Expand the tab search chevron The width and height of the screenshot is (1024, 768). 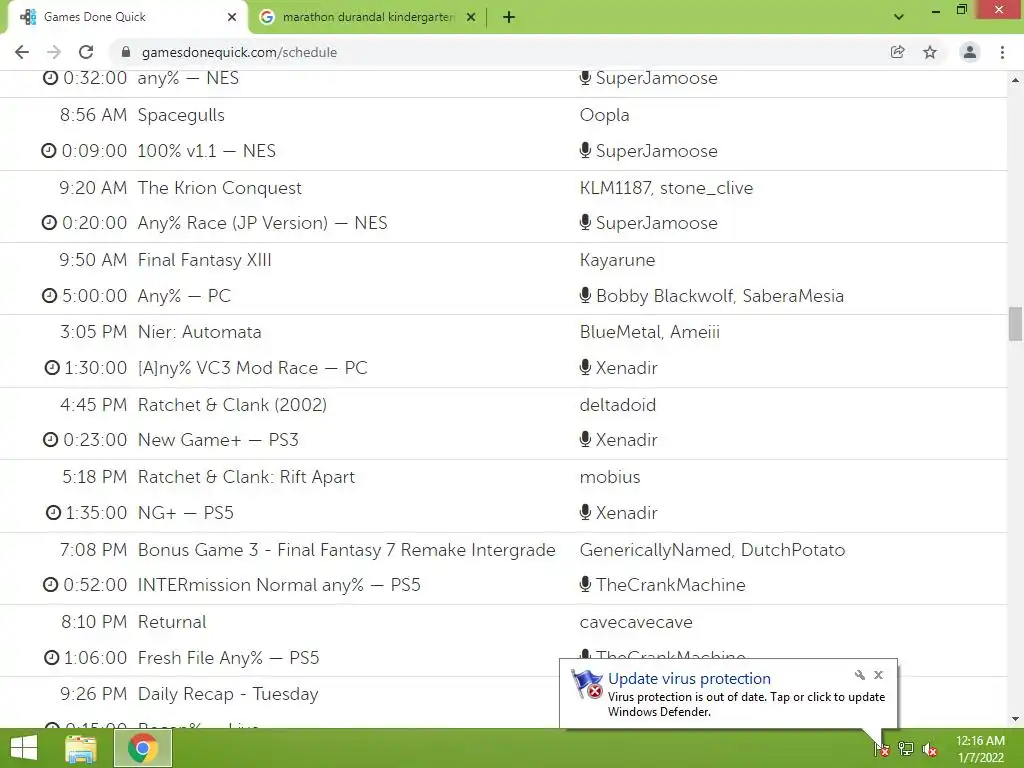pyautogui.click(x=899, y=18)
